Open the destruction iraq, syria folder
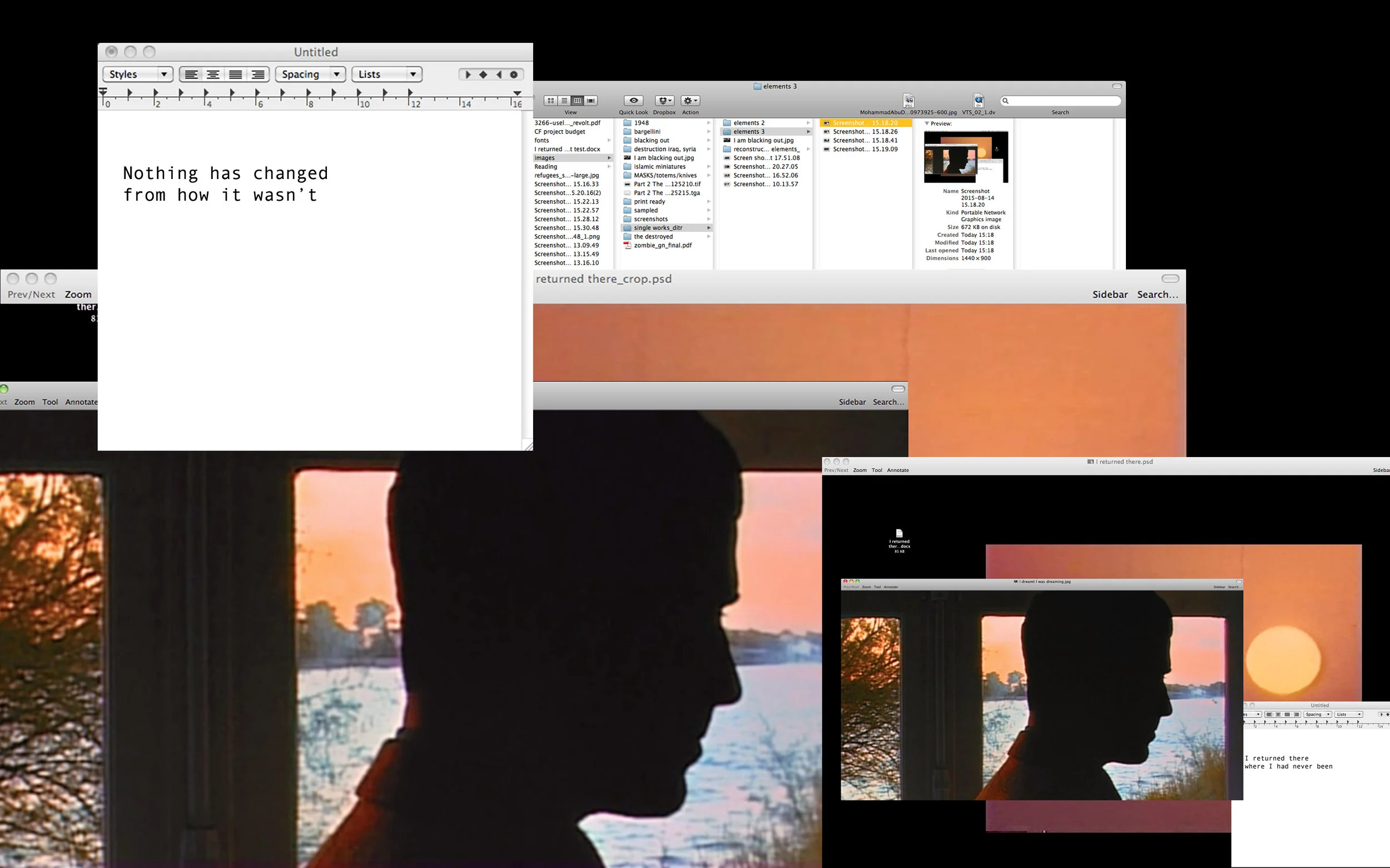This screenshot has width=1390, height=868. [666, 149]
